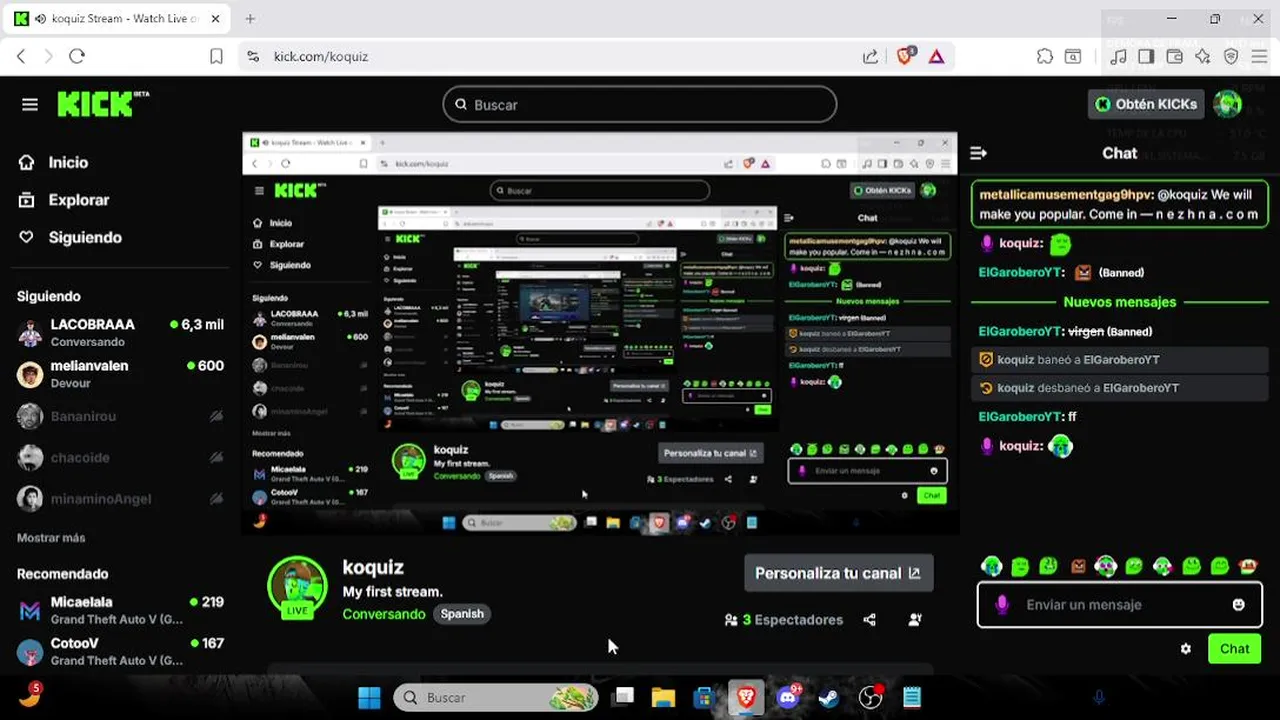Open chacoide offline channel
The height and width of the screenshot is (720, 1280).
(120, 457)
